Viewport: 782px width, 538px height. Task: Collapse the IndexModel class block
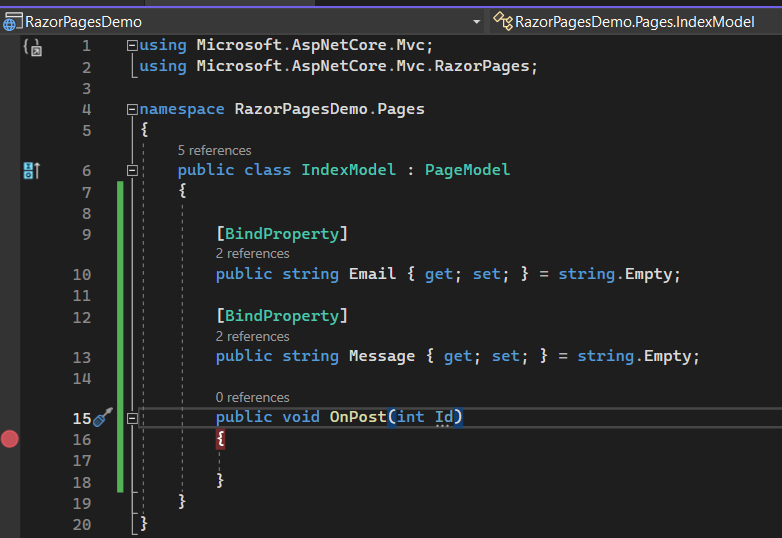(132, 171)
